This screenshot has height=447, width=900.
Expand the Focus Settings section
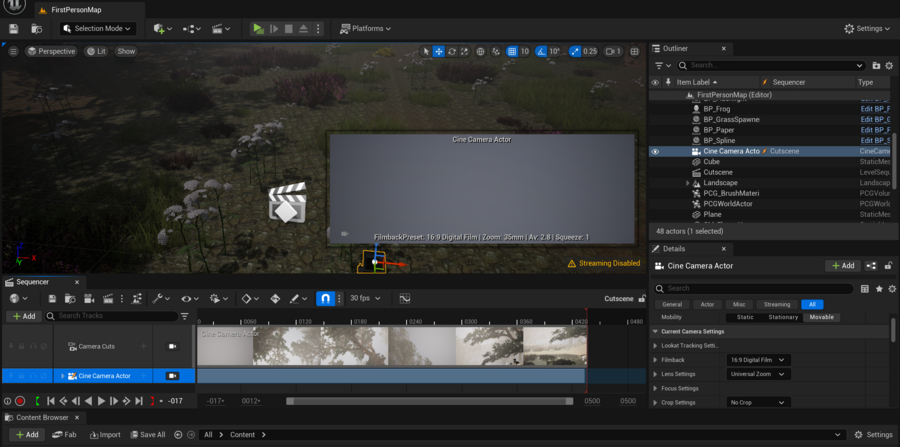coord(655,388)
